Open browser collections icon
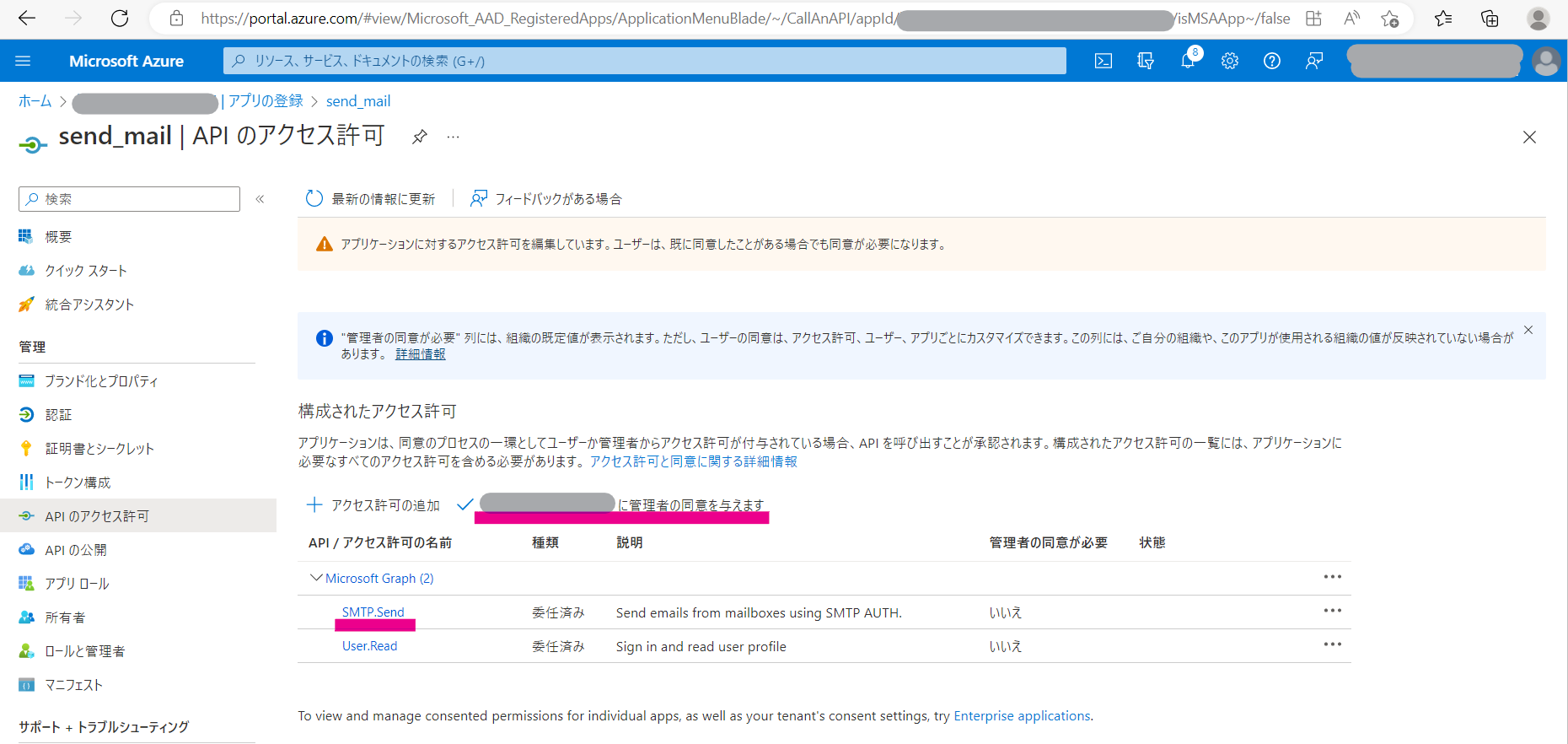The width and height of the screenshot is (1568, 744). click(1490, 19)
